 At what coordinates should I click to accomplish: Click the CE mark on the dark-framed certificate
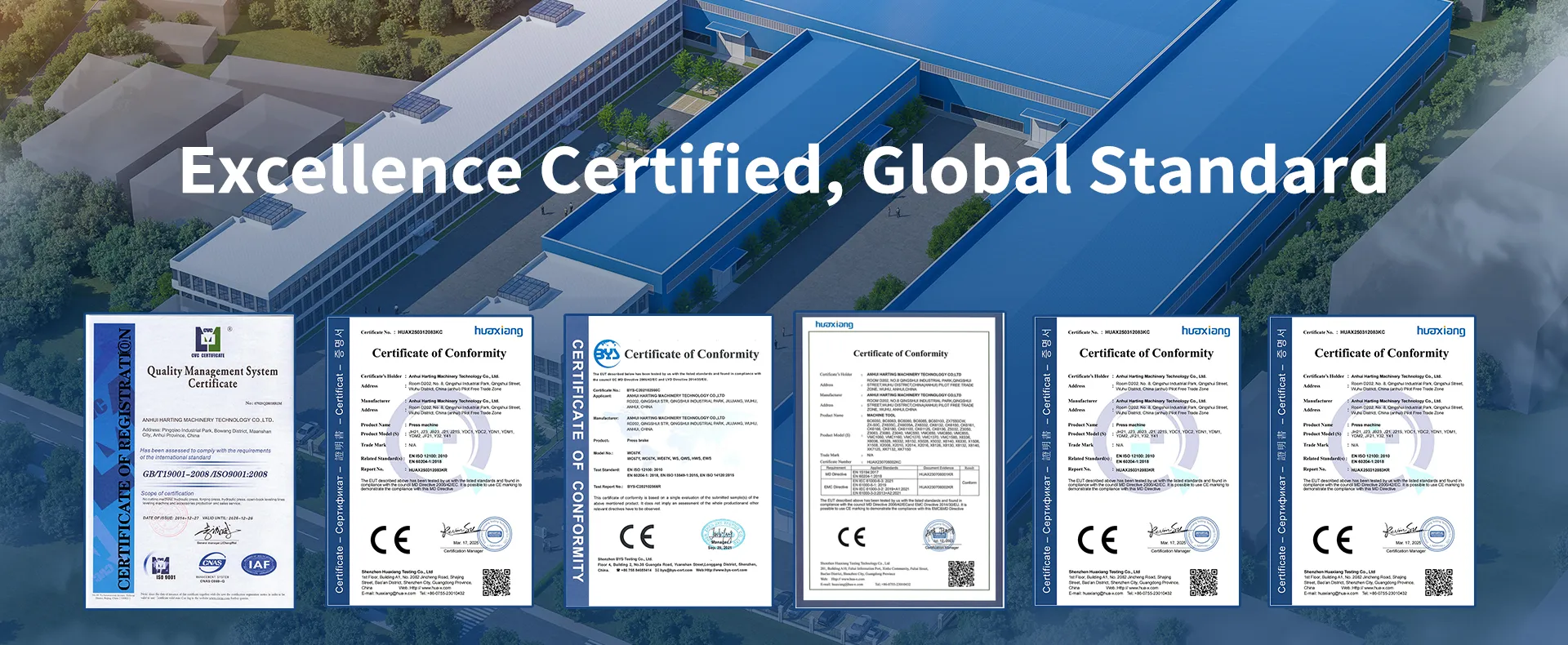[852, 536]
